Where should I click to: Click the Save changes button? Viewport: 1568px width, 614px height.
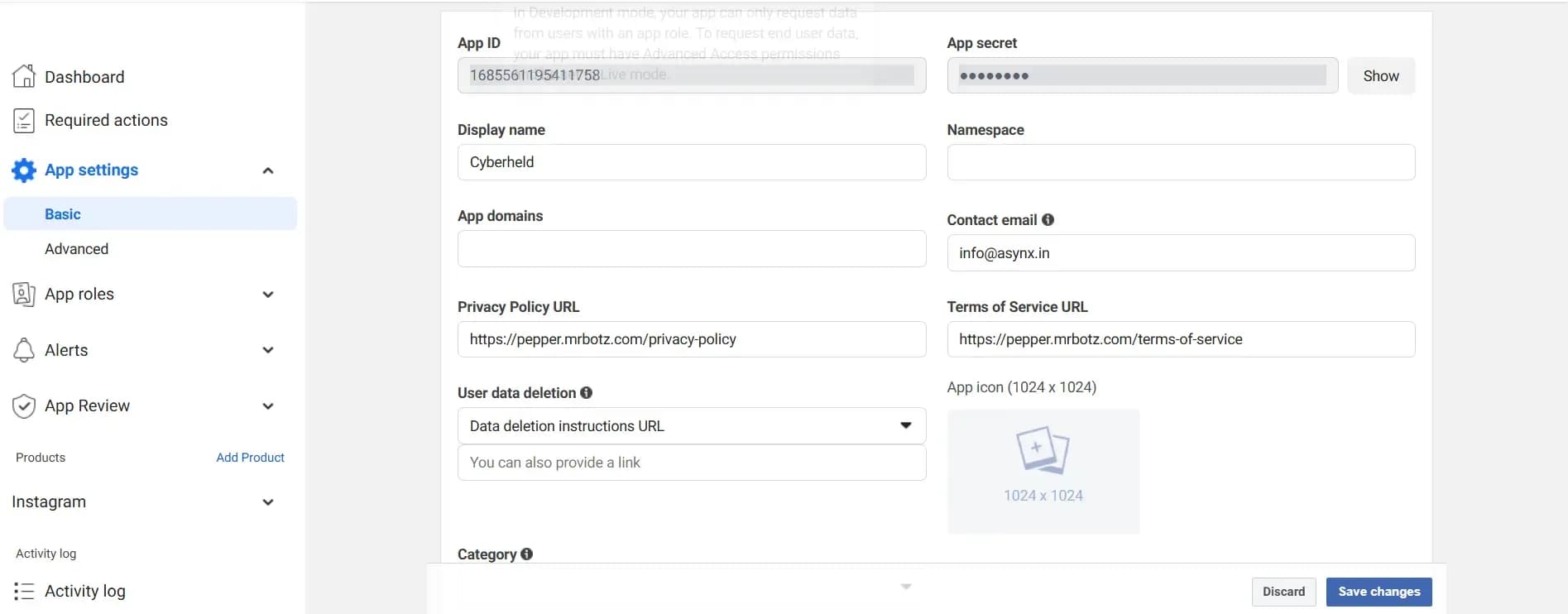[x=1379, y=592]
